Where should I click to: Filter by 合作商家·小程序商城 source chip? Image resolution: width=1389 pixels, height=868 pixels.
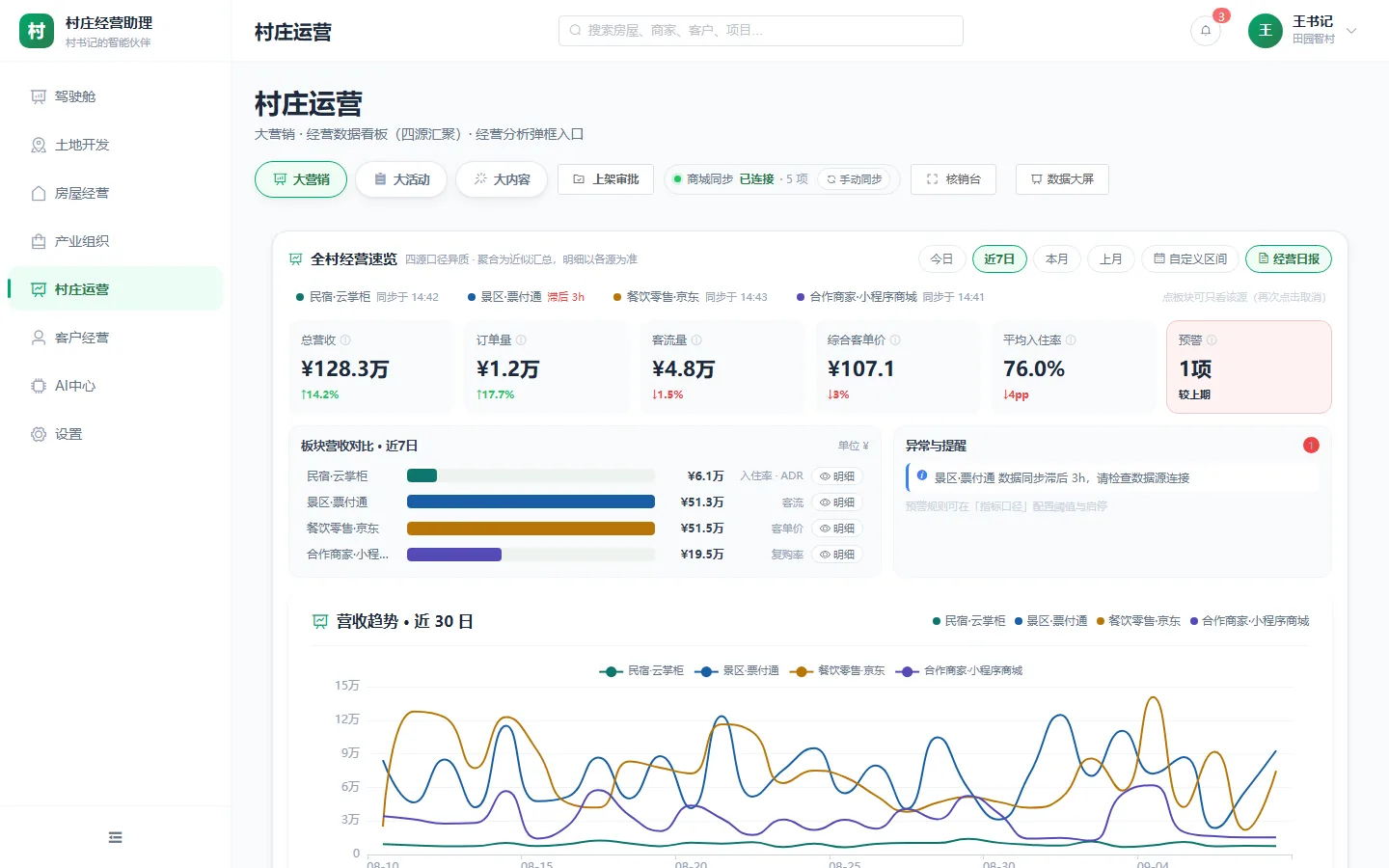click(x=890, y=297)
